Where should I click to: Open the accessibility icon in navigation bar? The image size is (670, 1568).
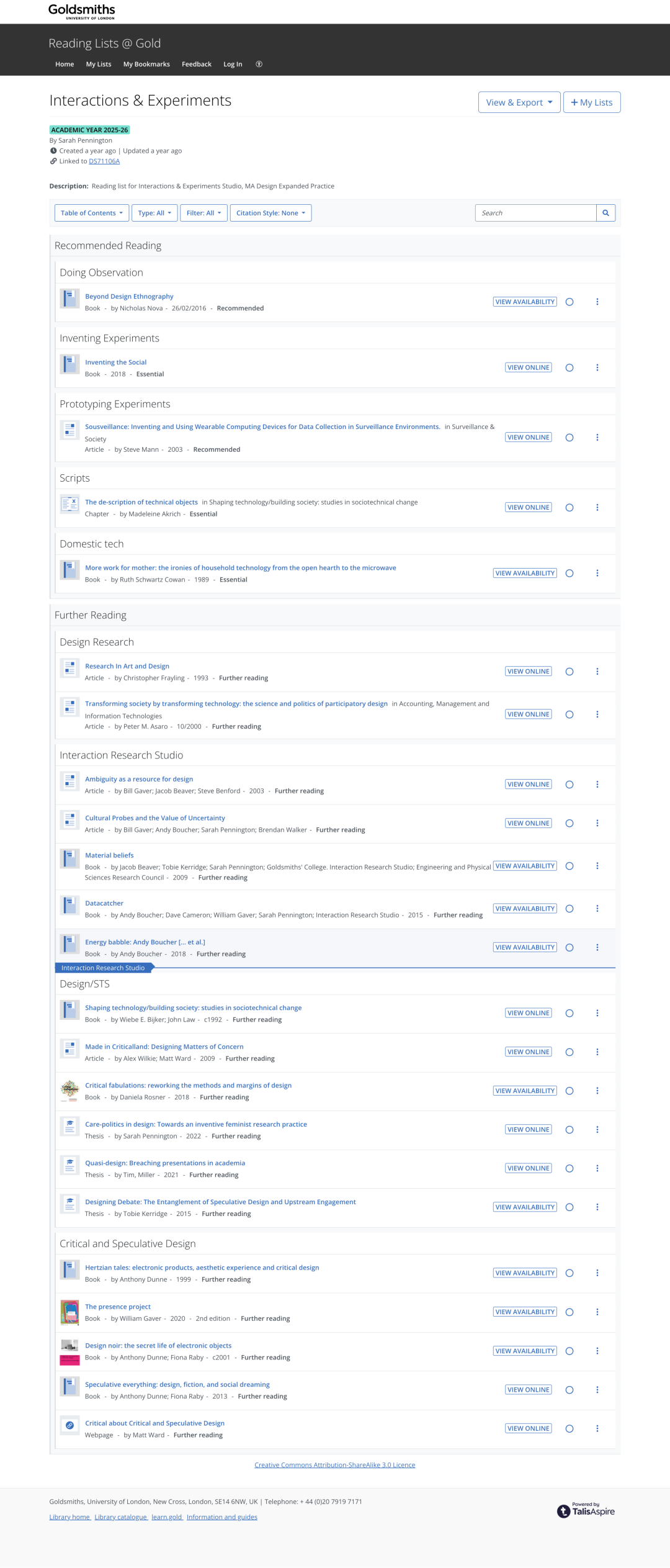click(259, 64)
